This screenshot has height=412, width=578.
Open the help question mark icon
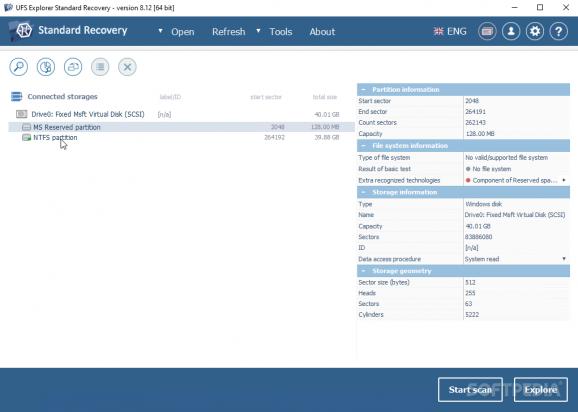coord(558,31)
